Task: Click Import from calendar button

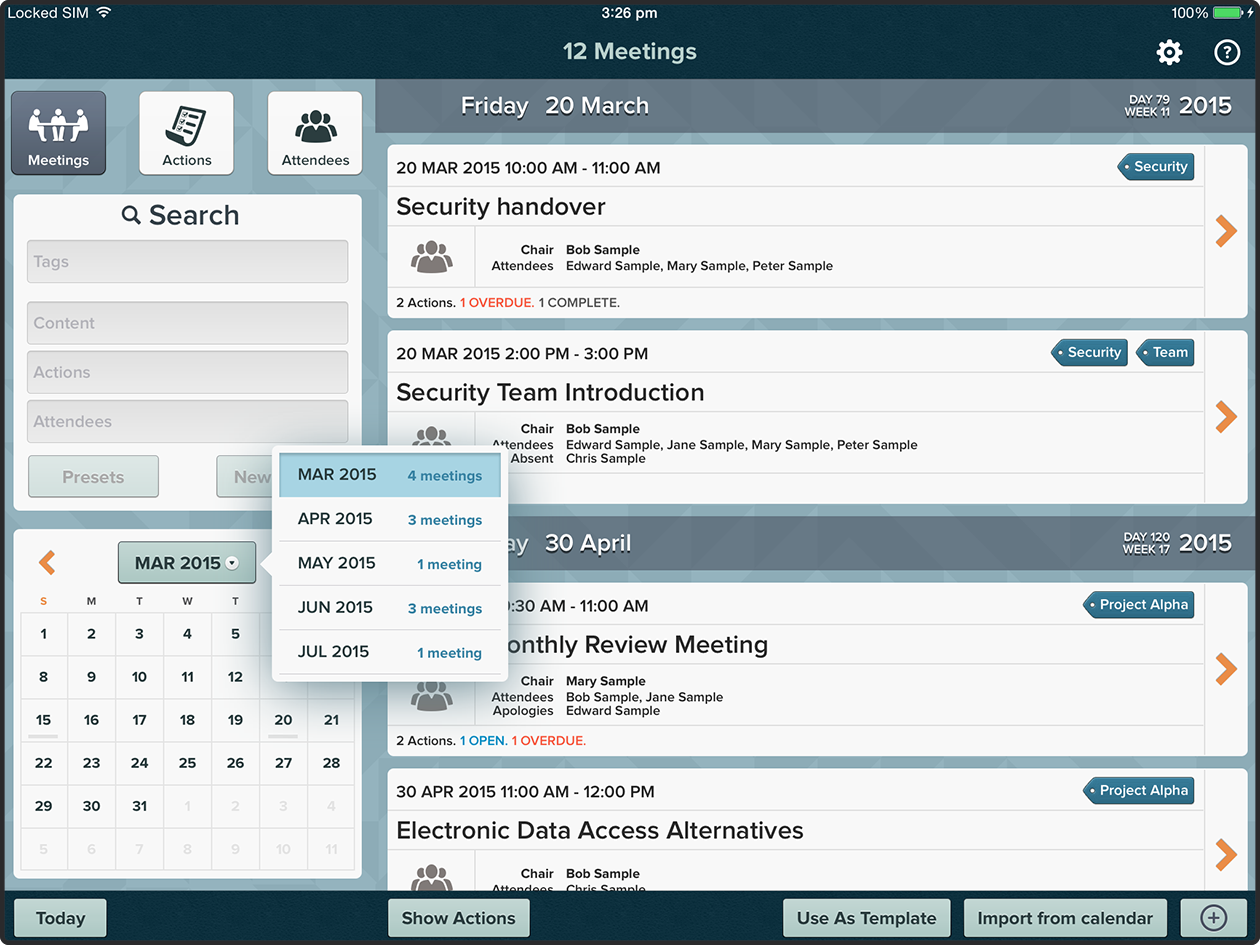Action: (1065, 918)
